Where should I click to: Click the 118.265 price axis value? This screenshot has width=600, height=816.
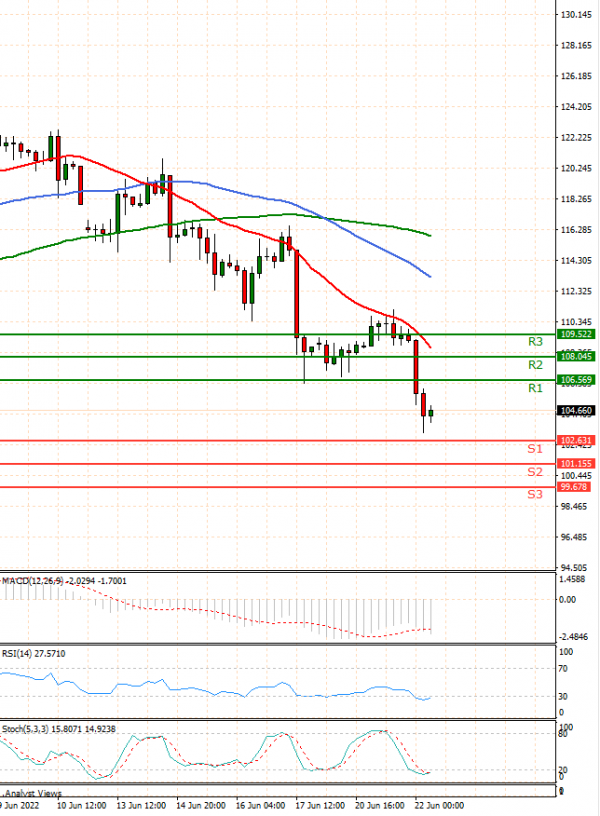(576, 199)
